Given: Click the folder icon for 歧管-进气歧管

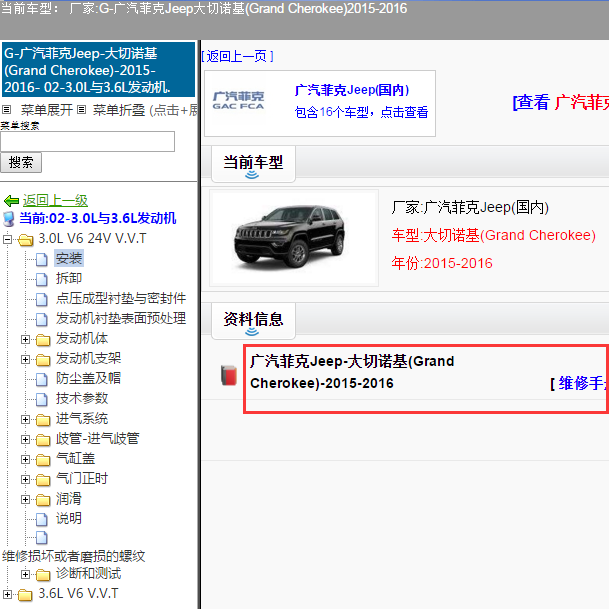Looking at the screenshot, I should click(43, 440).
